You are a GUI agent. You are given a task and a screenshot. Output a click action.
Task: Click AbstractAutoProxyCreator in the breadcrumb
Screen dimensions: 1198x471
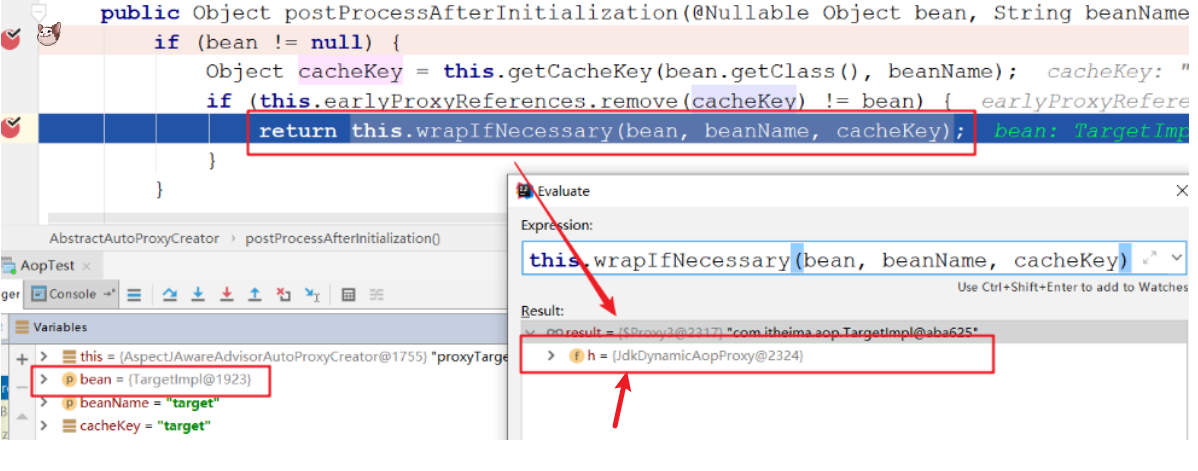134,238
